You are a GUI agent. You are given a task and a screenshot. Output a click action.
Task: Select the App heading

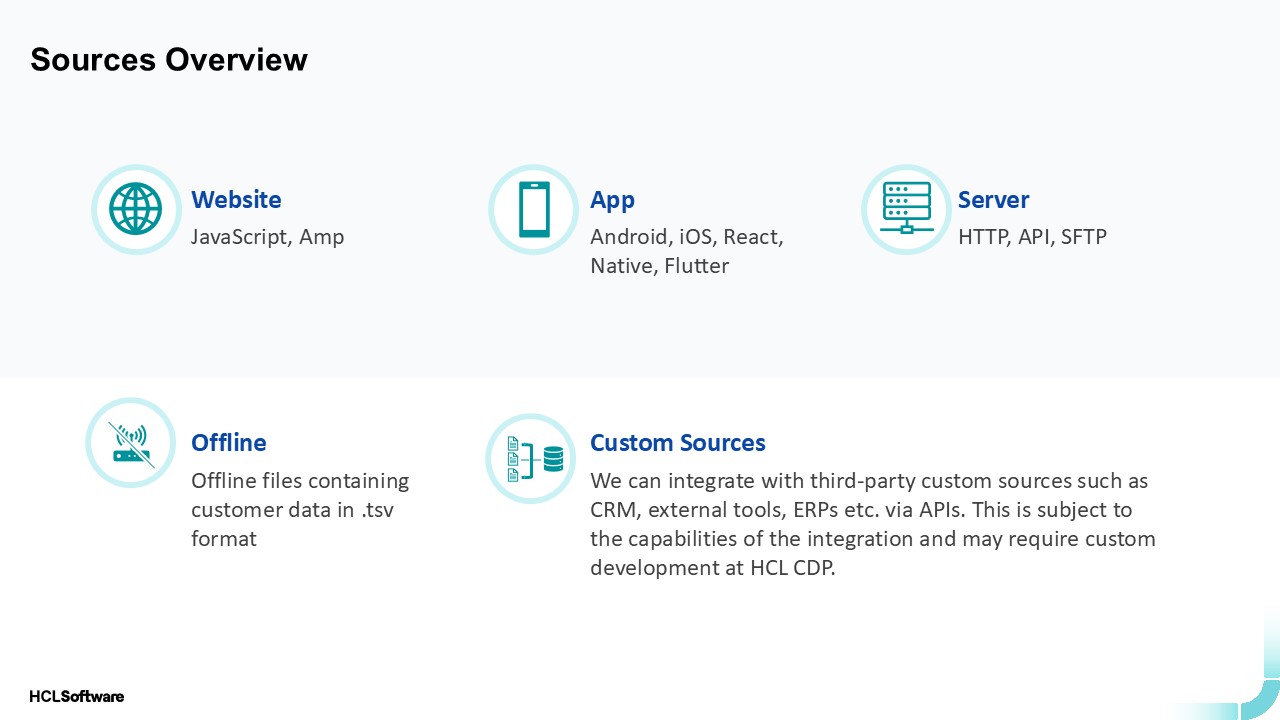[x=612, y=200]
